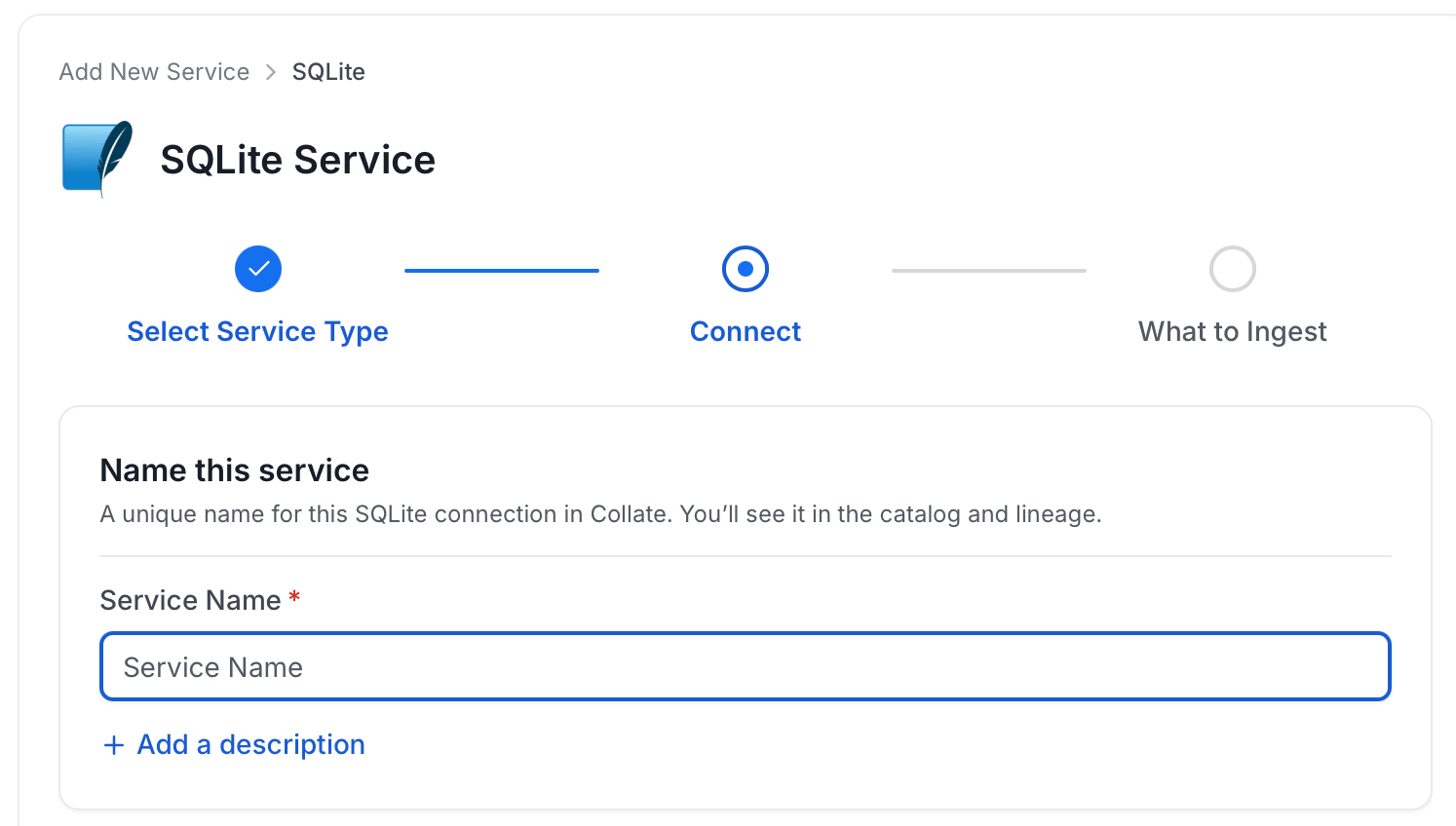Focus the Service Name input field

tap(746, 667)
